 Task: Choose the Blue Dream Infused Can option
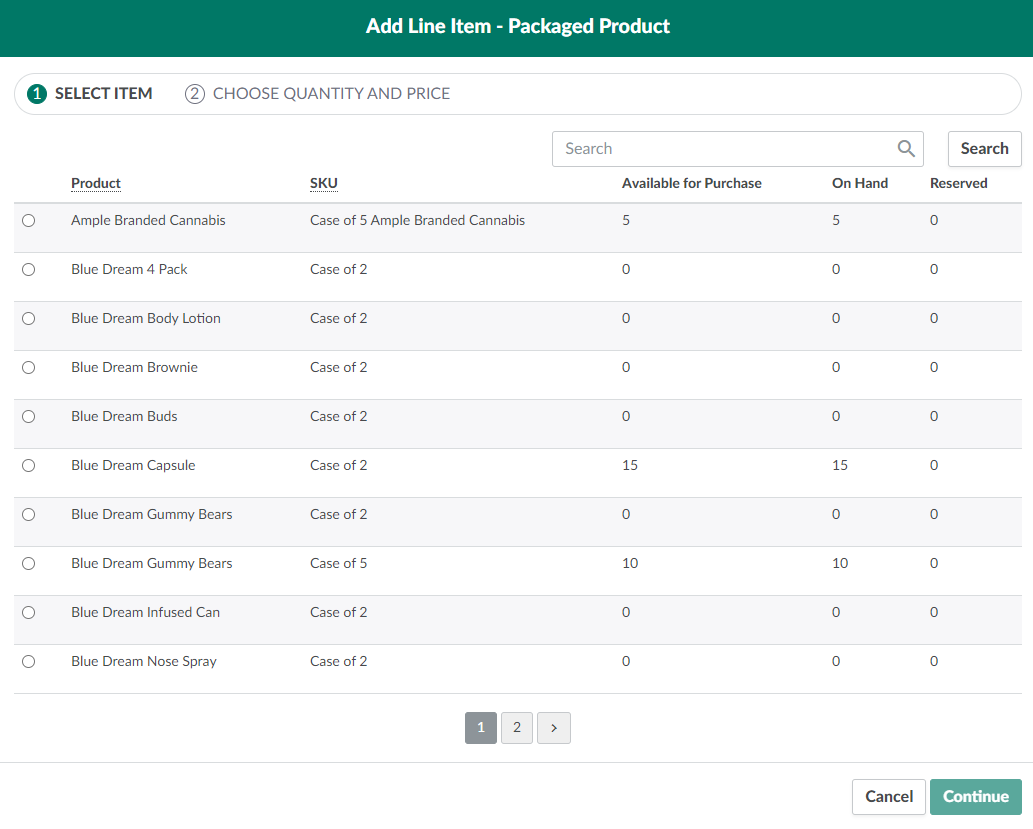tap(28, 613)
